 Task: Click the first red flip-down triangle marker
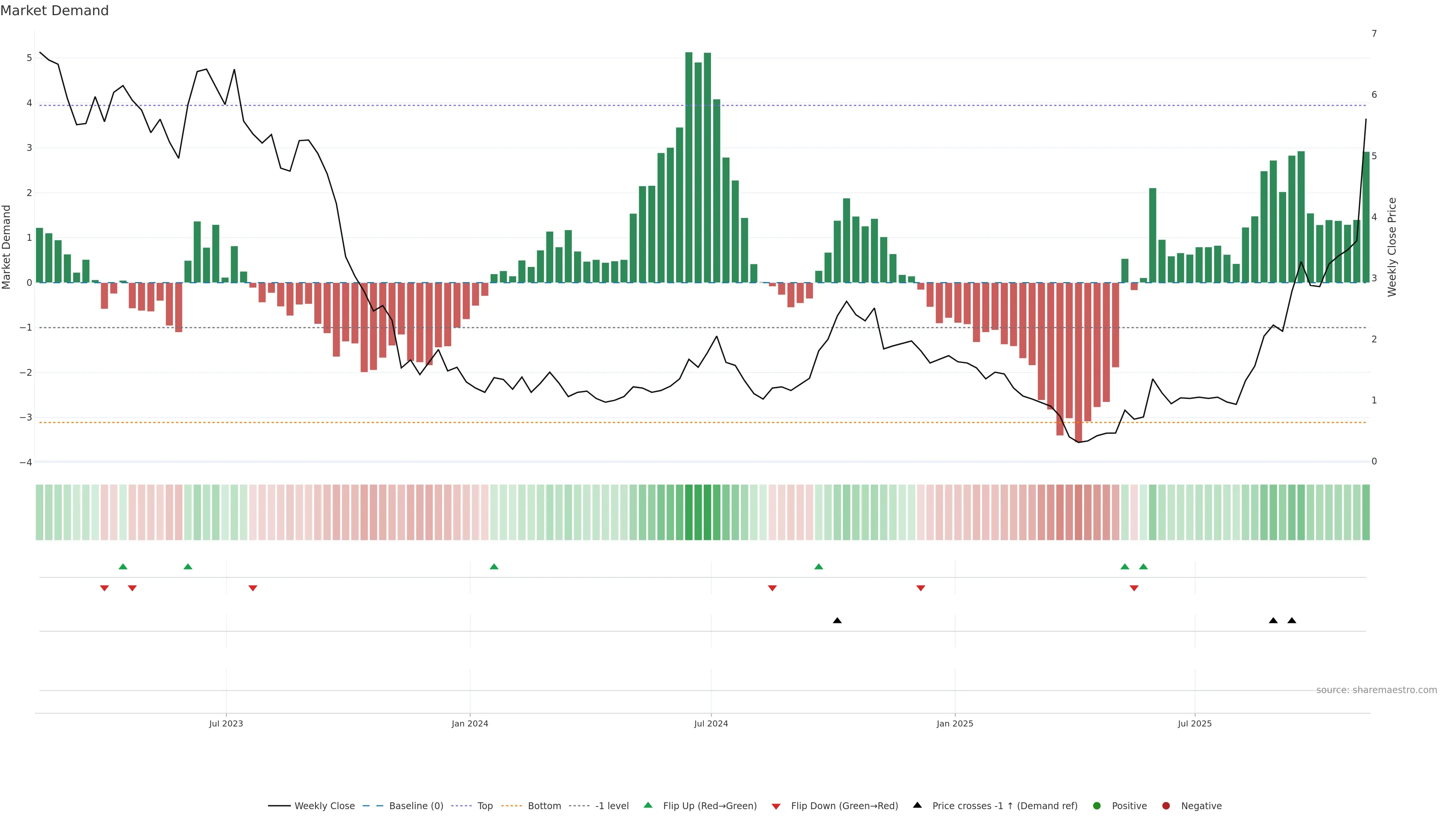click(105, 588)
